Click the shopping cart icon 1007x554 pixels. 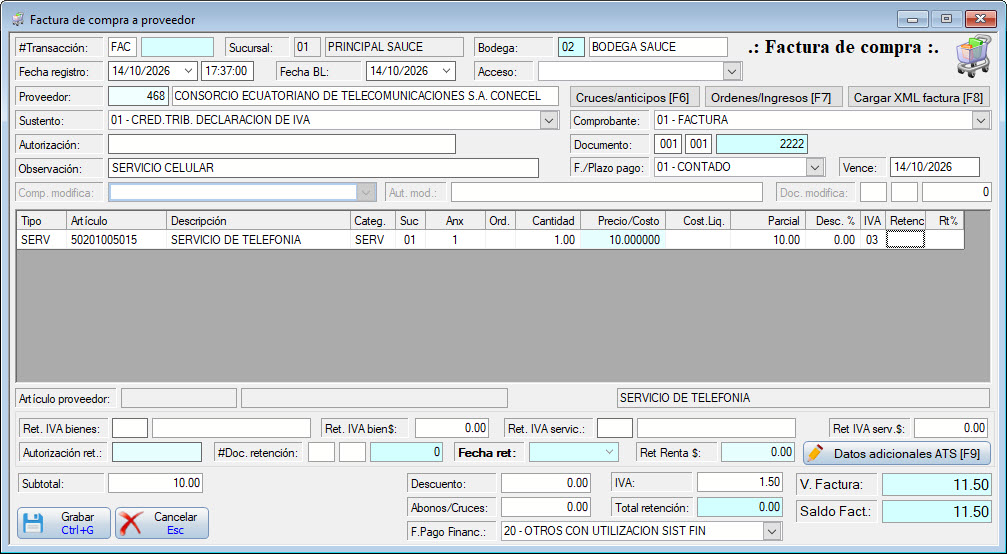[x=974, y=56]
